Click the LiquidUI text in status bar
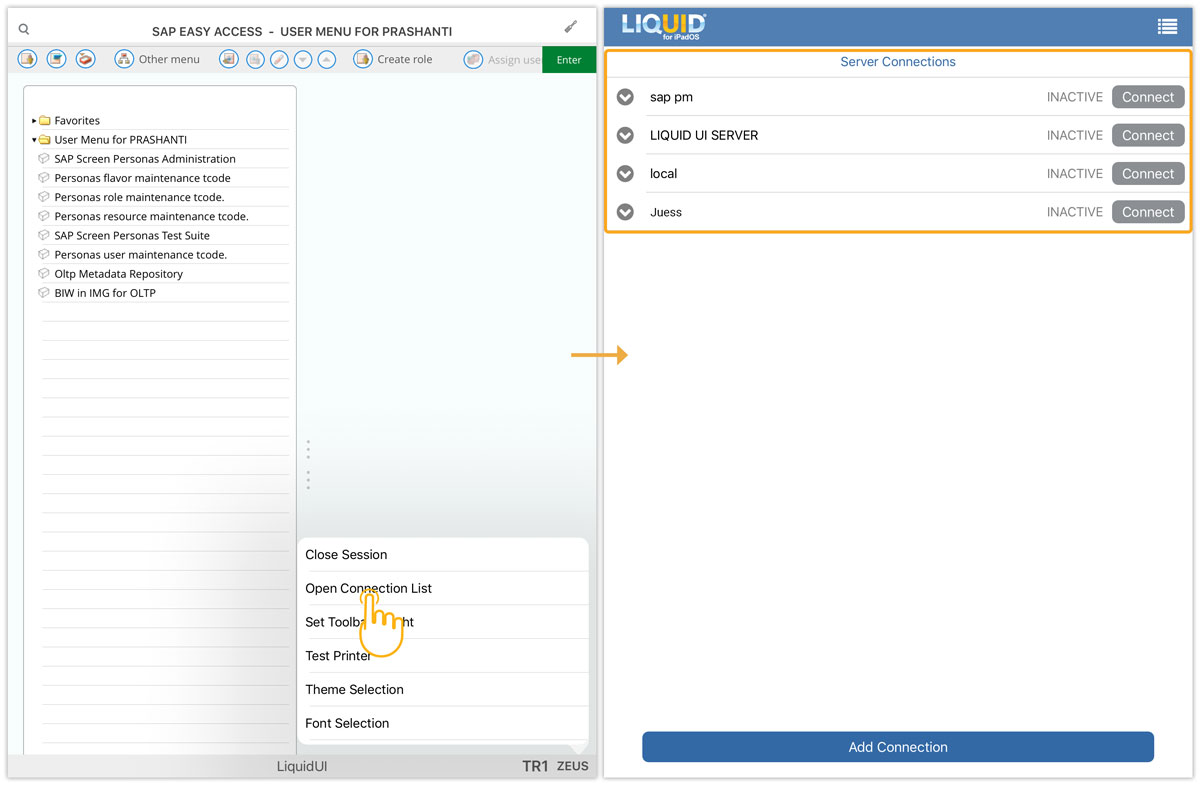Viewport: 1200px width, 785px height. 302,766
